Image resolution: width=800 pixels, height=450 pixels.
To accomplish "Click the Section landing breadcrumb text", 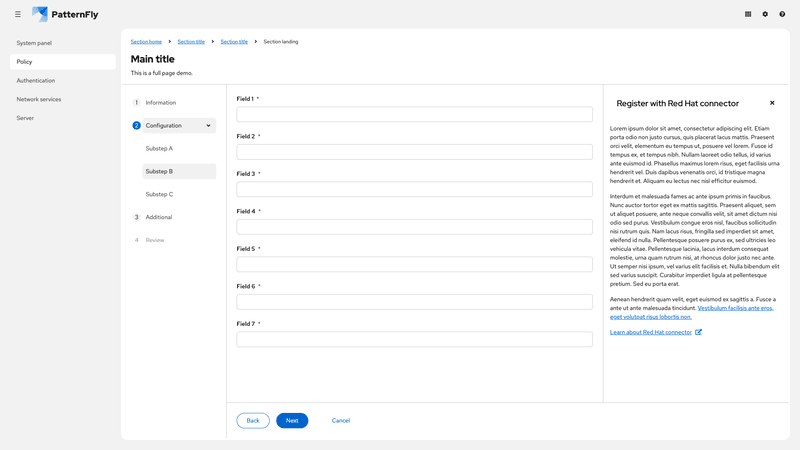I will click(281, 42).
